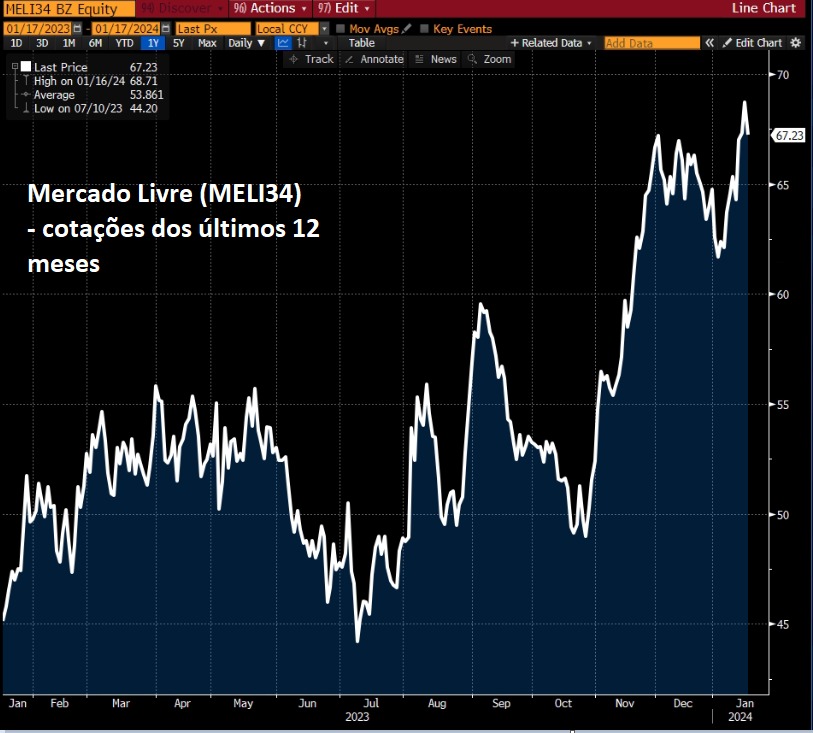Open the chart type dropdown arrow

[326, 43]
